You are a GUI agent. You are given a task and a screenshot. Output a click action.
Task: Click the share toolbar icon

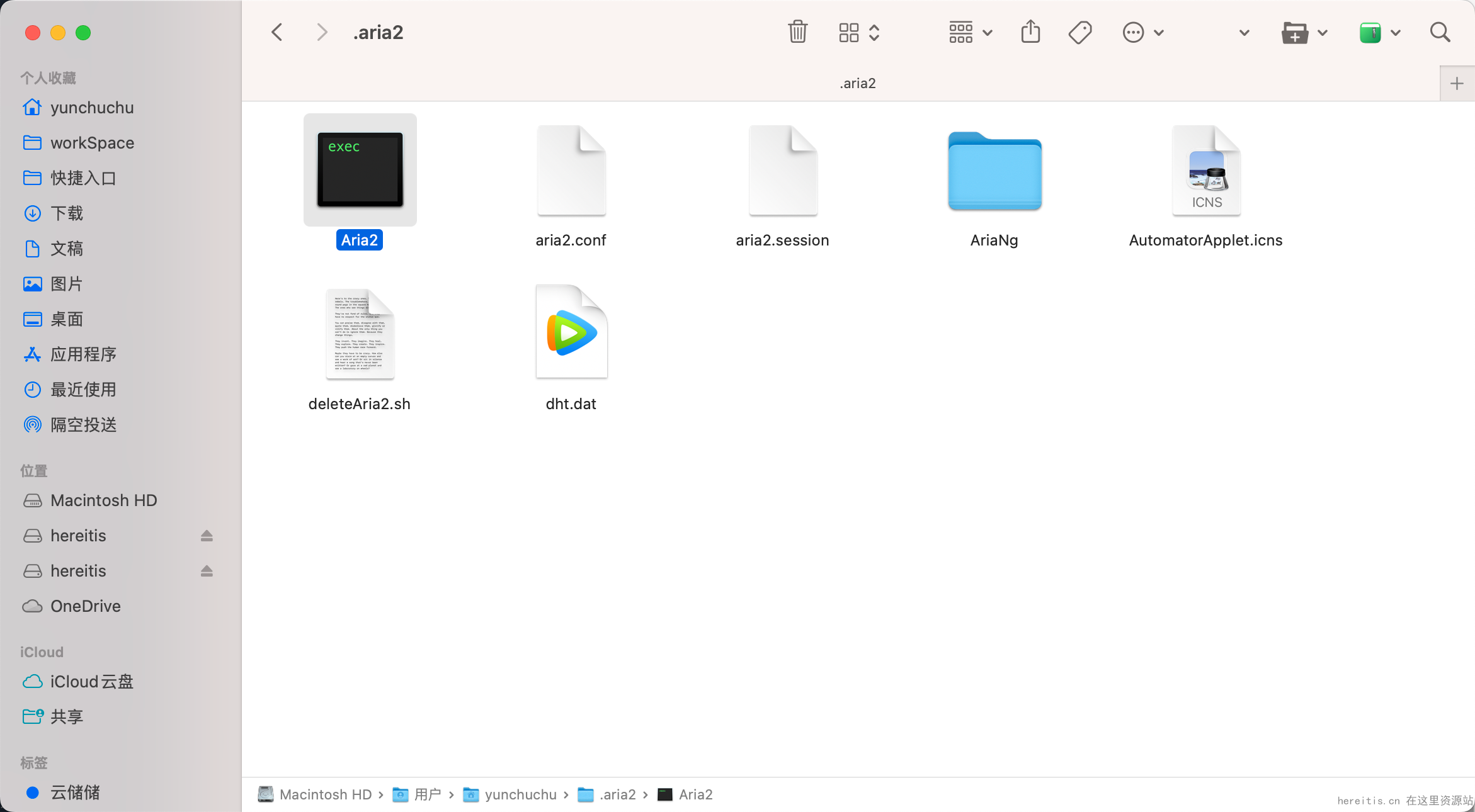(1030, 32)
